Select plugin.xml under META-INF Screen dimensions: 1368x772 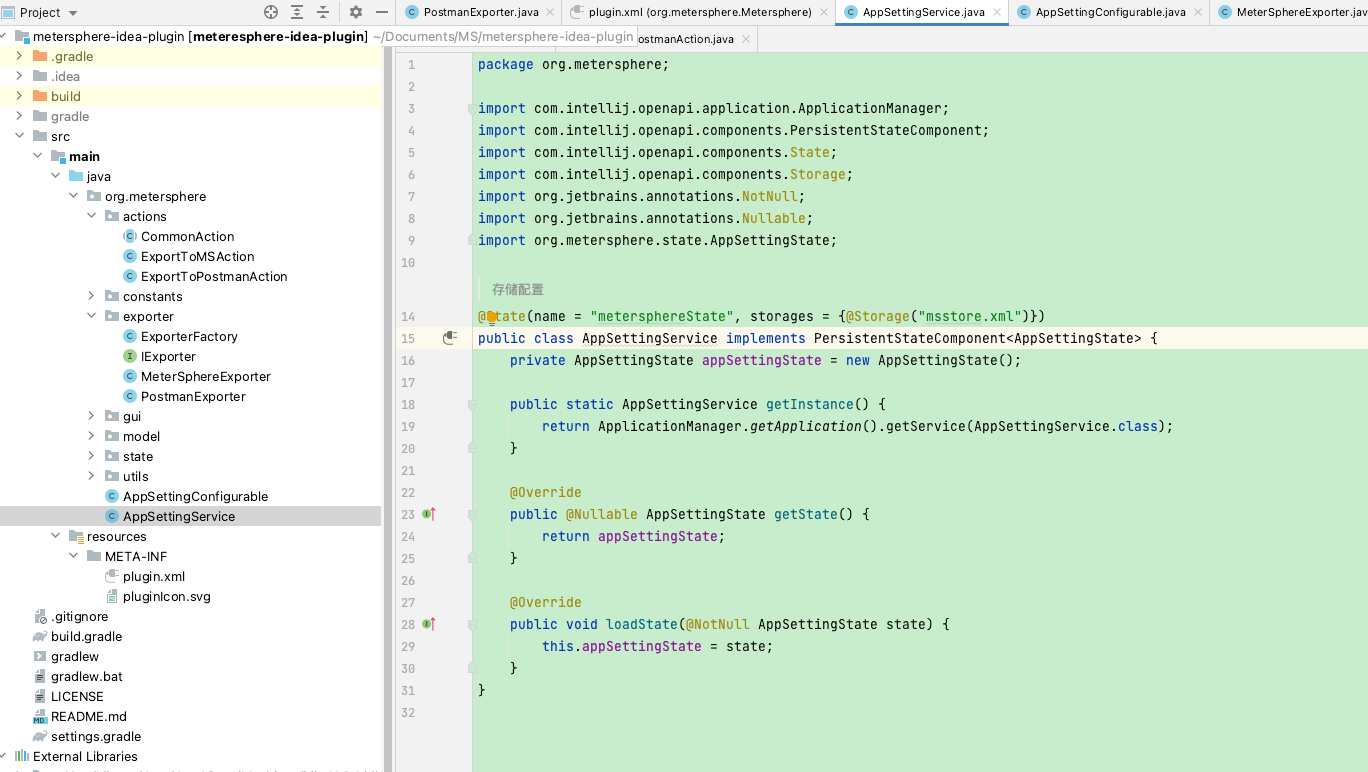[x=154, y=576]
